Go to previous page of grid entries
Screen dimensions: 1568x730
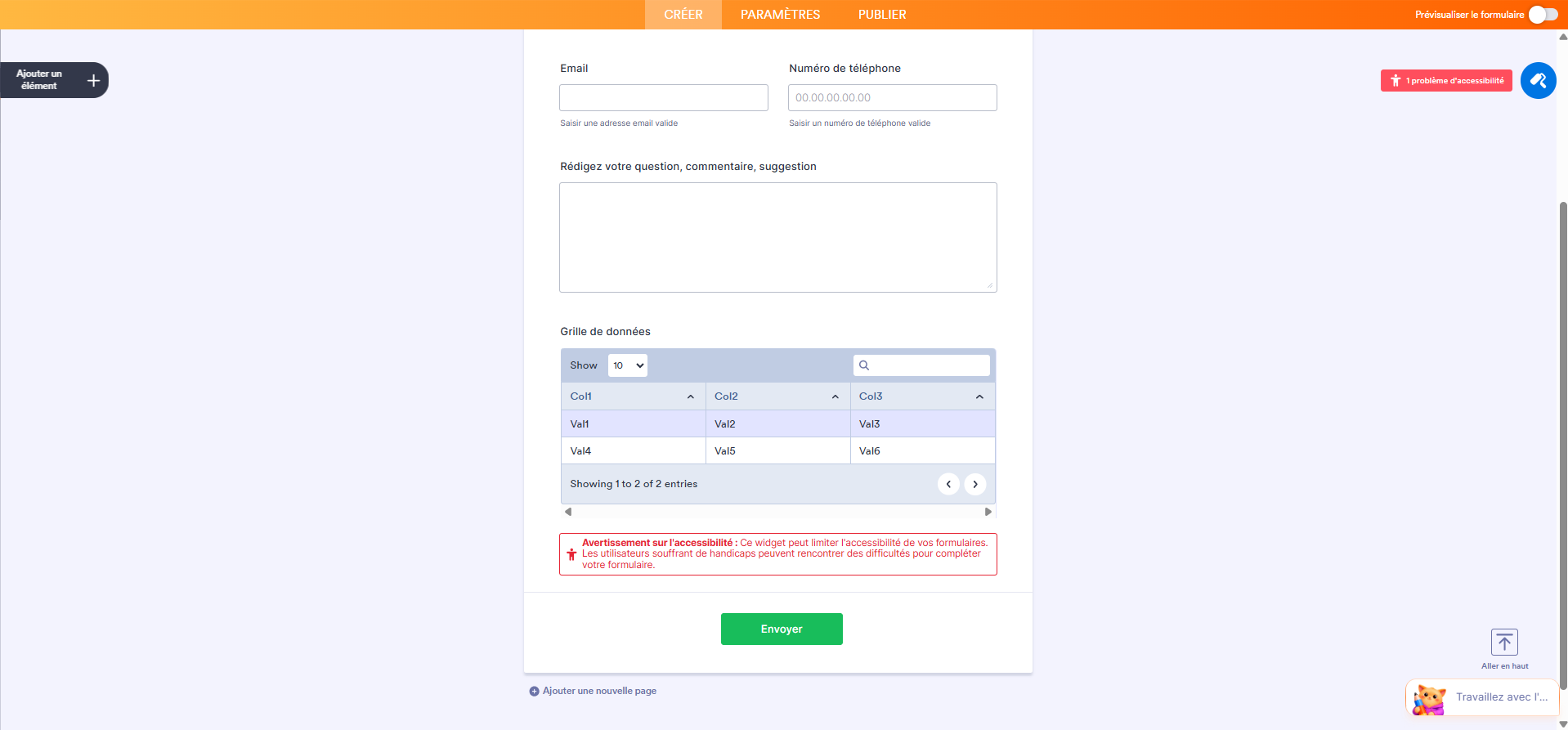coord(948,483)
